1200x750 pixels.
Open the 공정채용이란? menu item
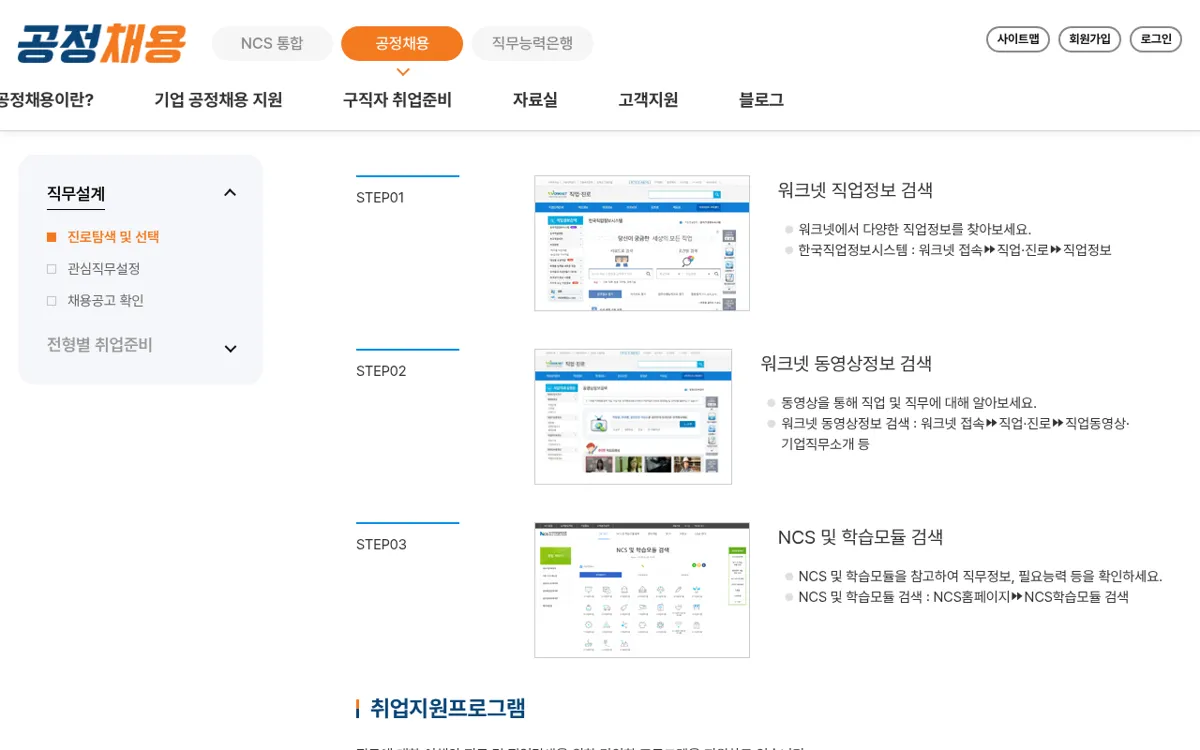coord(46,100)
